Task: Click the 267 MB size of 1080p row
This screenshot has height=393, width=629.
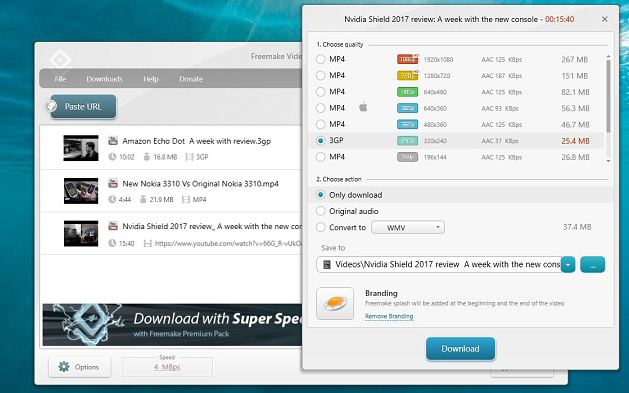Action: [574, 59]
